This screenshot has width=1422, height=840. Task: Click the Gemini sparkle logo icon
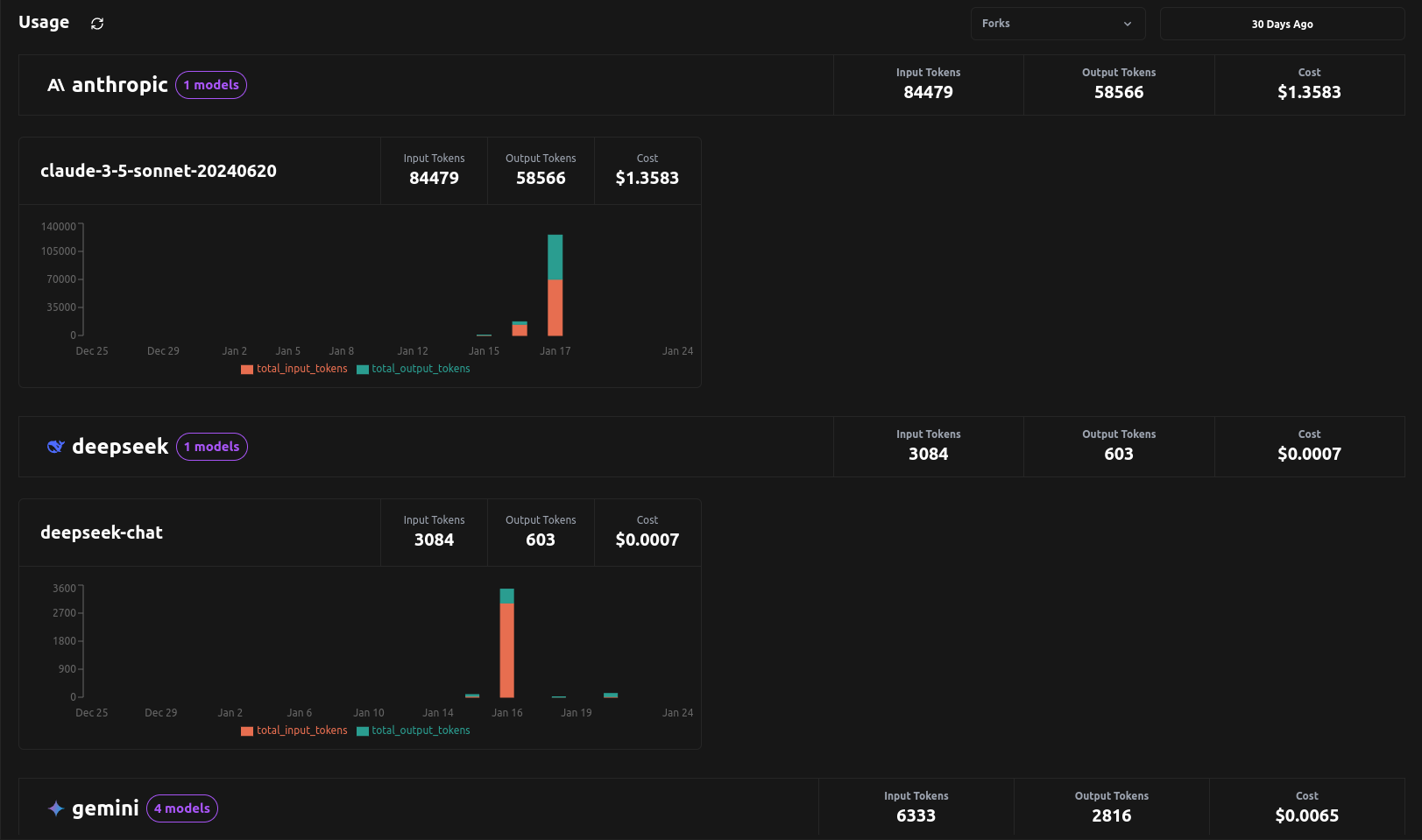pos(56,808)
